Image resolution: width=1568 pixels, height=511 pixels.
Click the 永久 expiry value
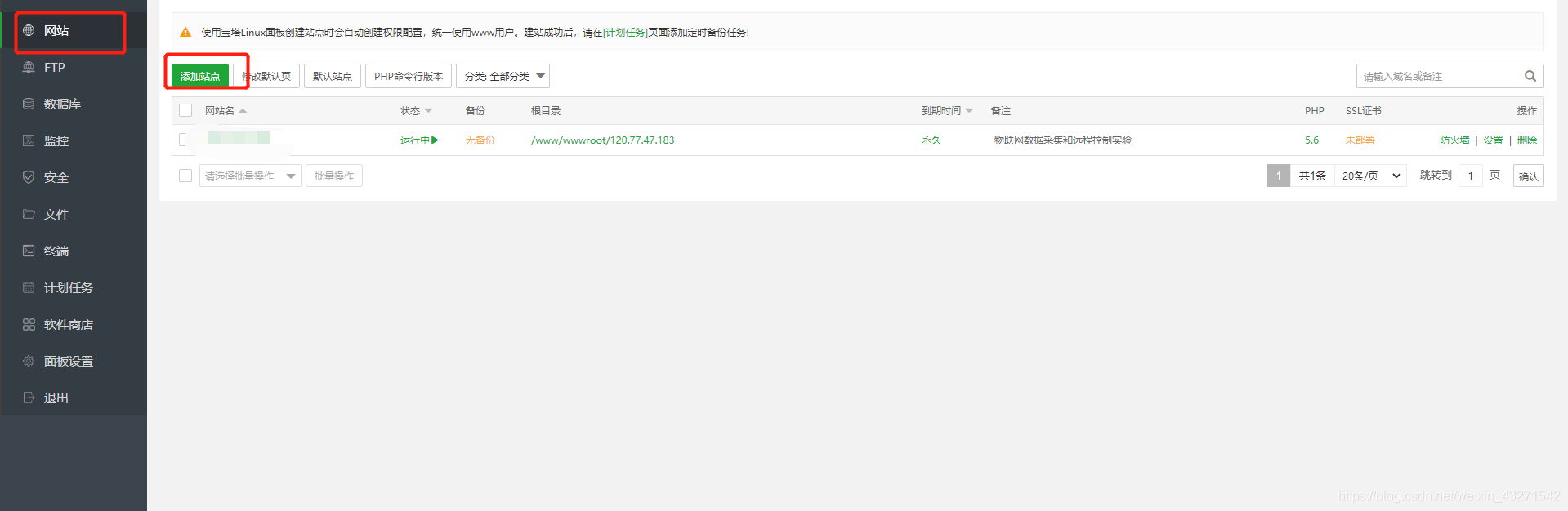(x=931, y=140)
